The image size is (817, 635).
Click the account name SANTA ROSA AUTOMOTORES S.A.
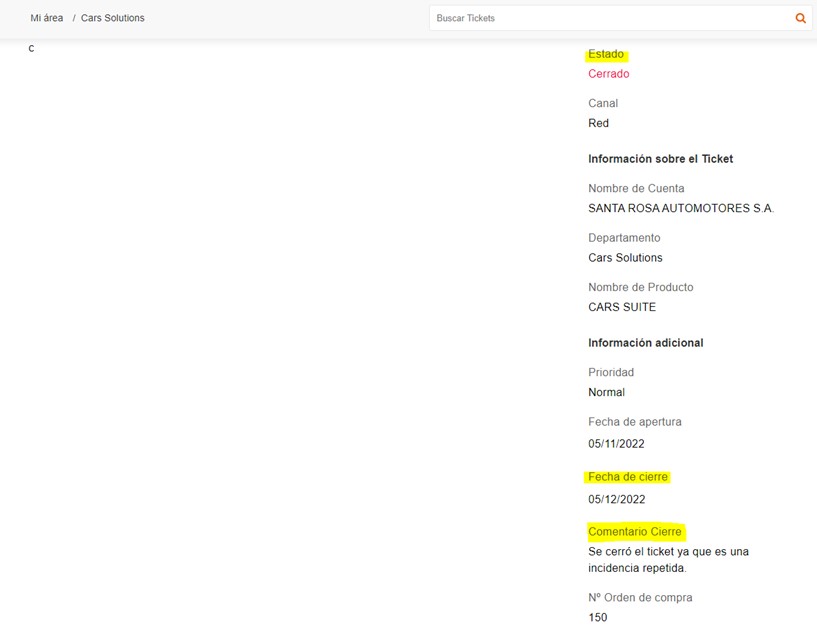(x=680, y=208)
